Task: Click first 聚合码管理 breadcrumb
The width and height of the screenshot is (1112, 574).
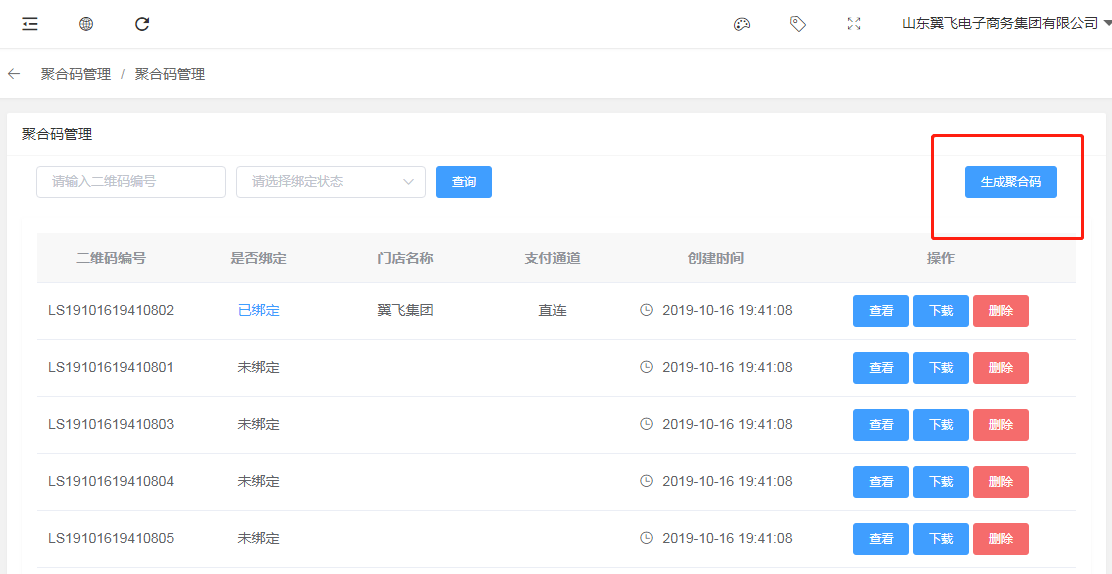Action: tap(76, 74)
